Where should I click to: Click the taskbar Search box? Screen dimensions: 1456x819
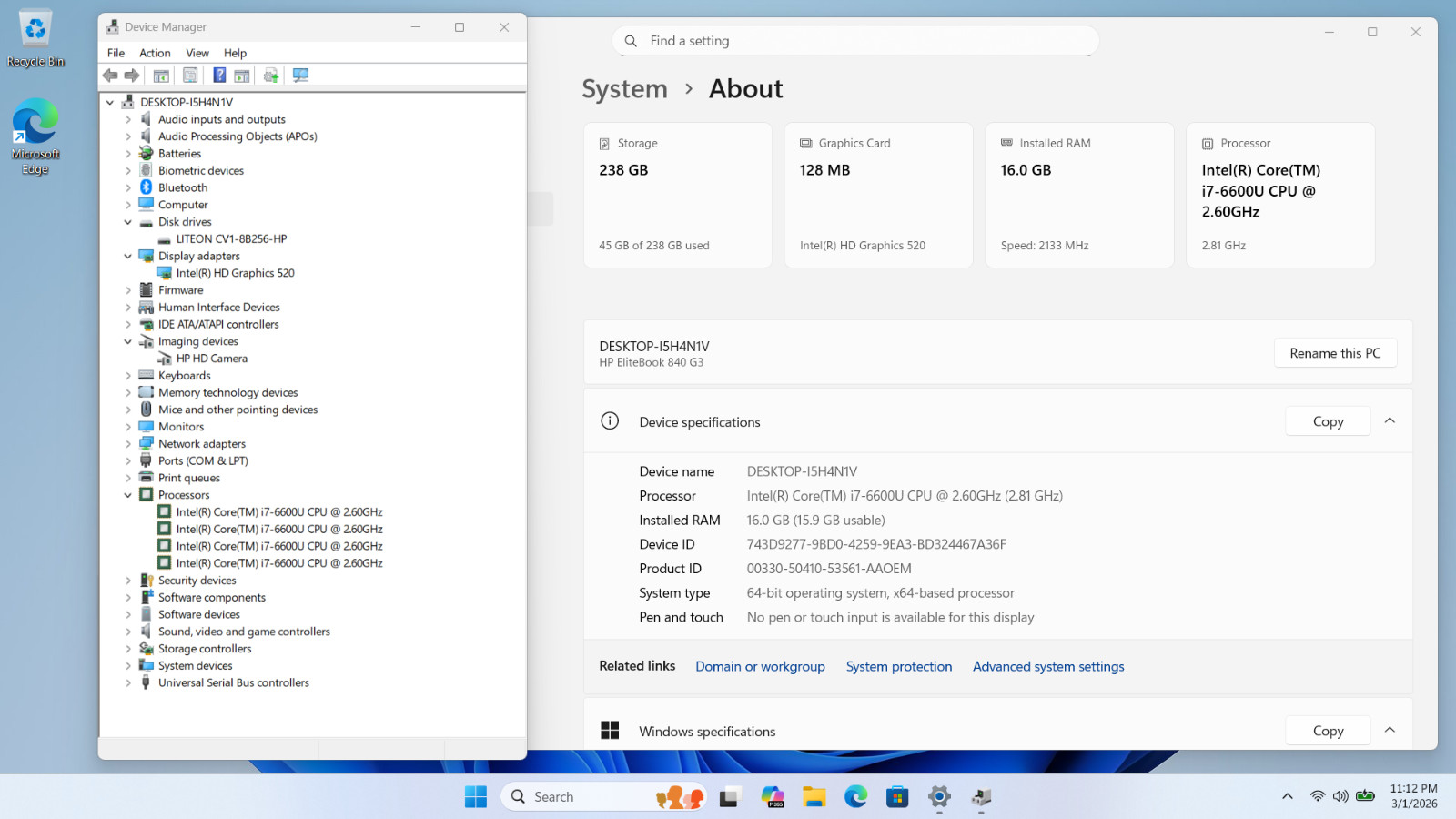(x=603, y=797)
